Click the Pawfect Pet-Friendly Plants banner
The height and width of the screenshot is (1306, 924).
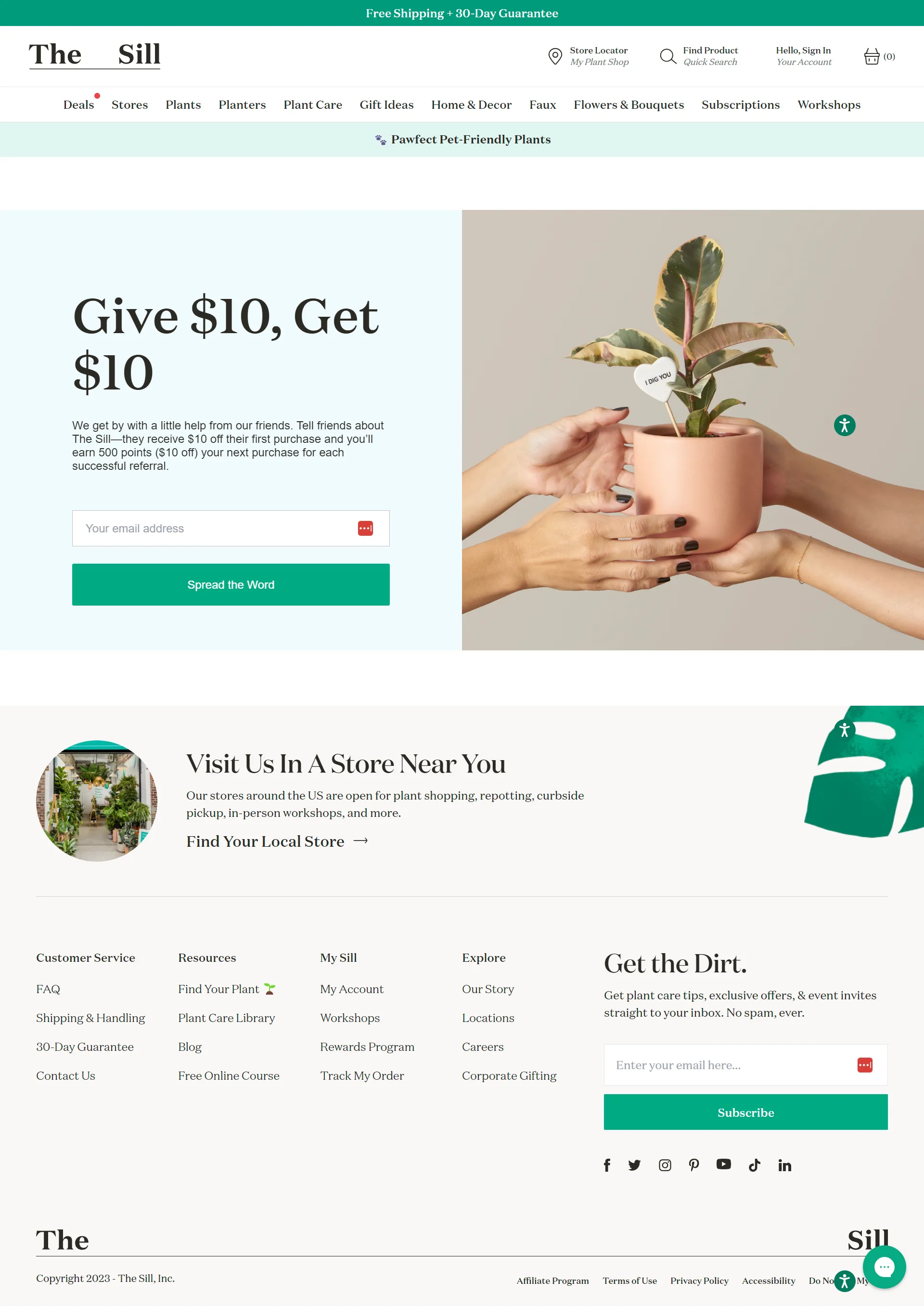point(462,139)
